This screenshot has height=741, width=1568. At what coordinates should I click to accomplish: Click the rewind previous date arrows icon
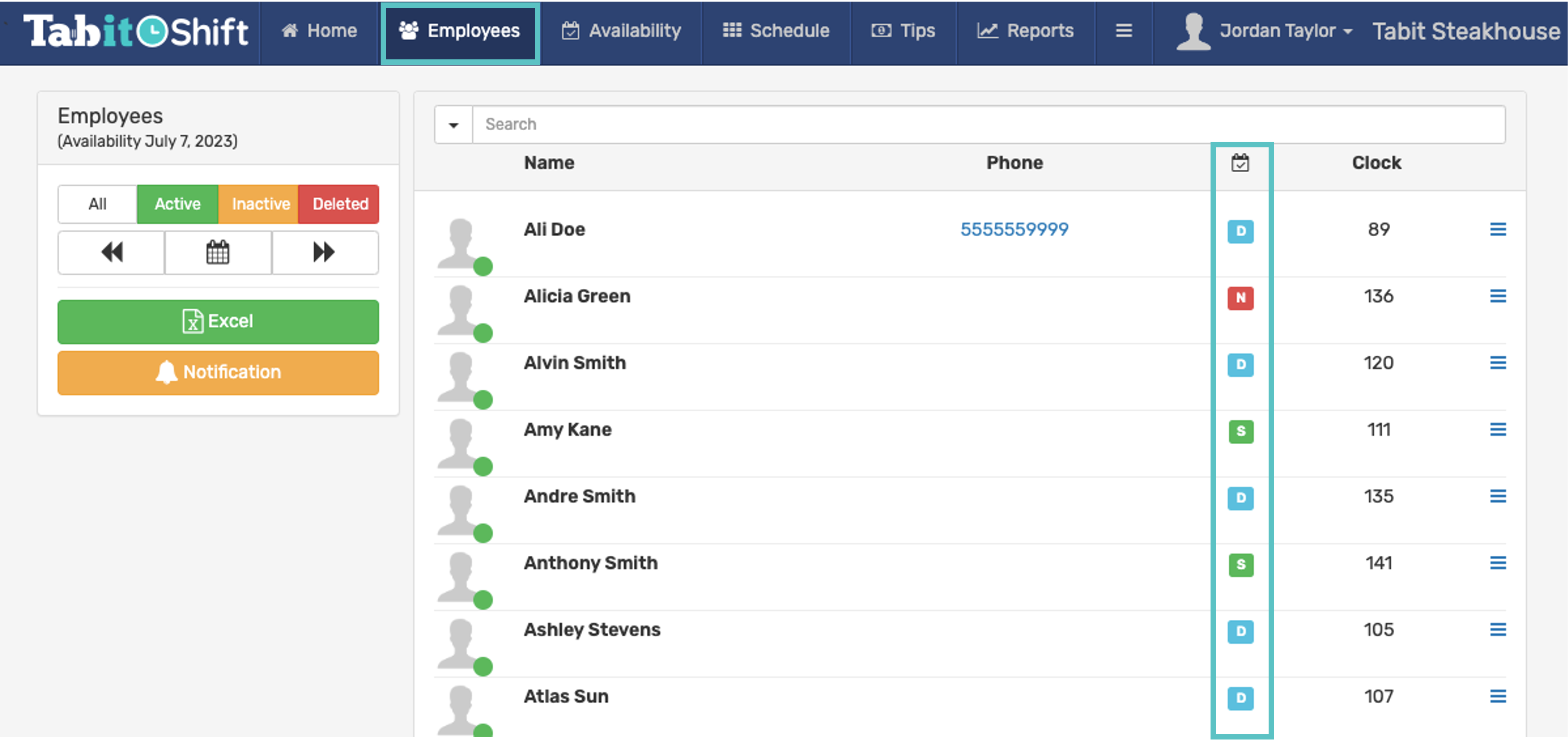pyautogui.click(x=111, y=252)
